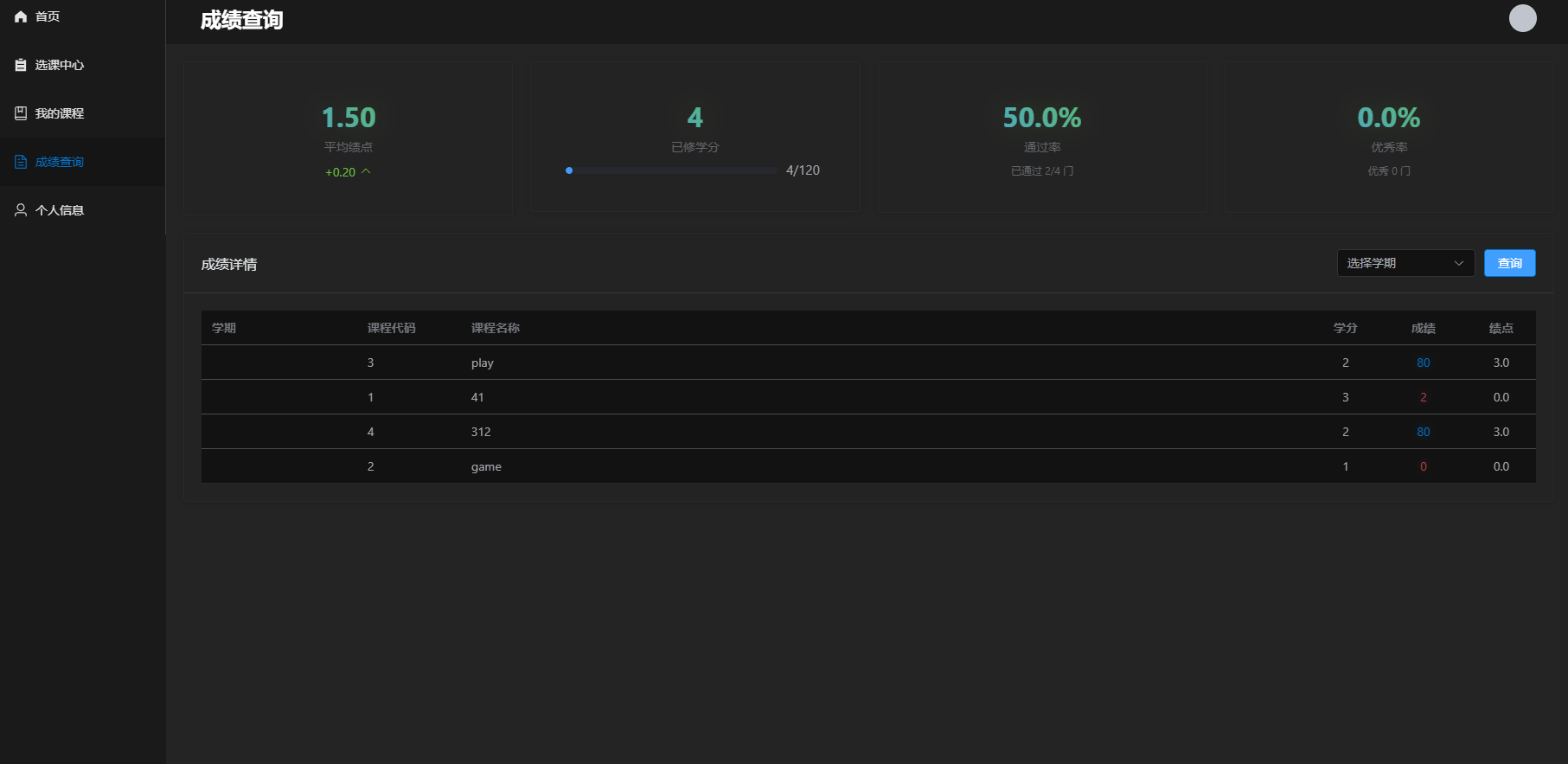
Task: Expand the 选择学期 dropdown arrow
Action: coord(1458,263)
